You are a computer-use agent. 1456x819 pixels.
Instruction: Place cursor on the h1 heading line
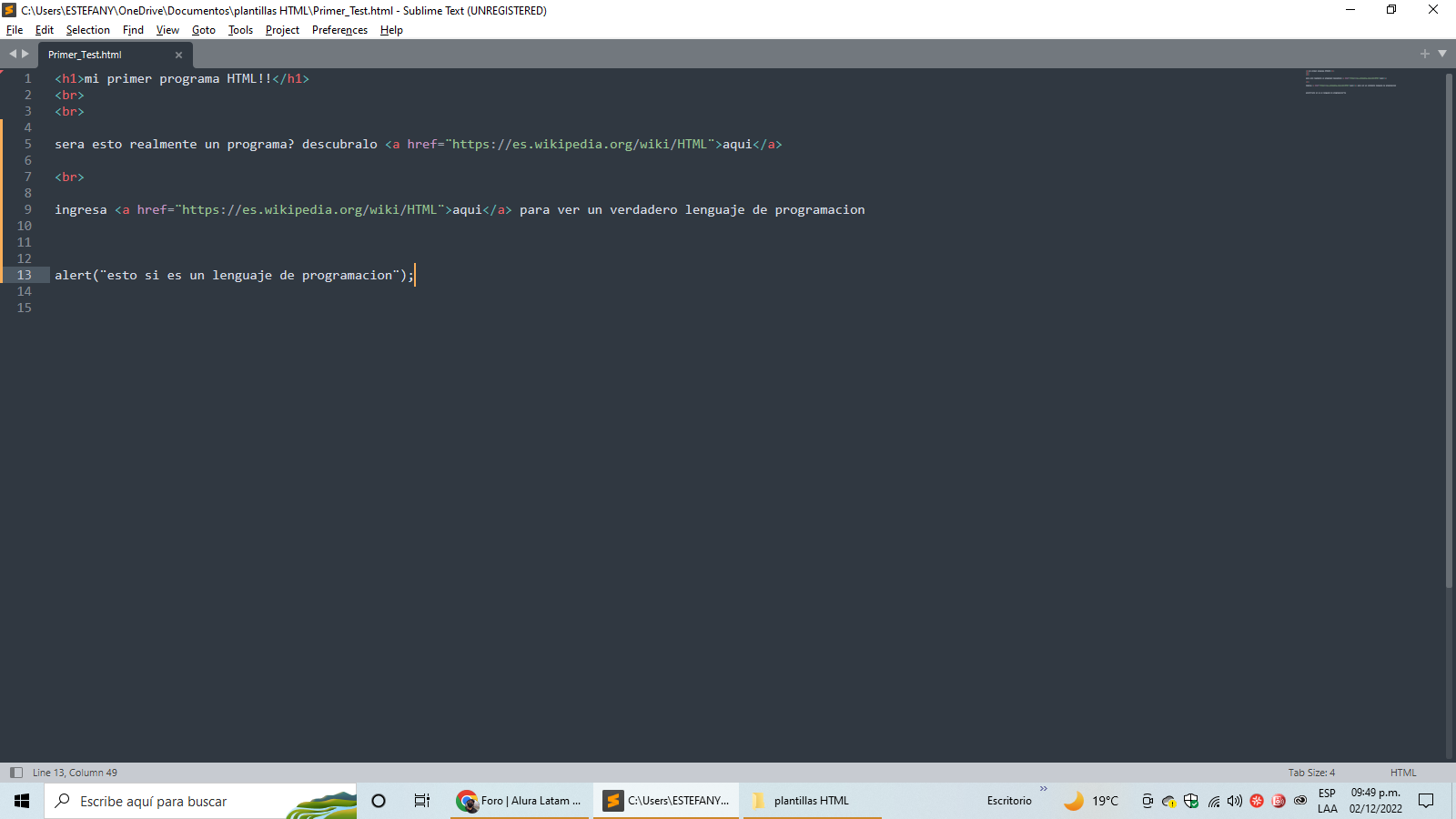click(x=182, y=78)
